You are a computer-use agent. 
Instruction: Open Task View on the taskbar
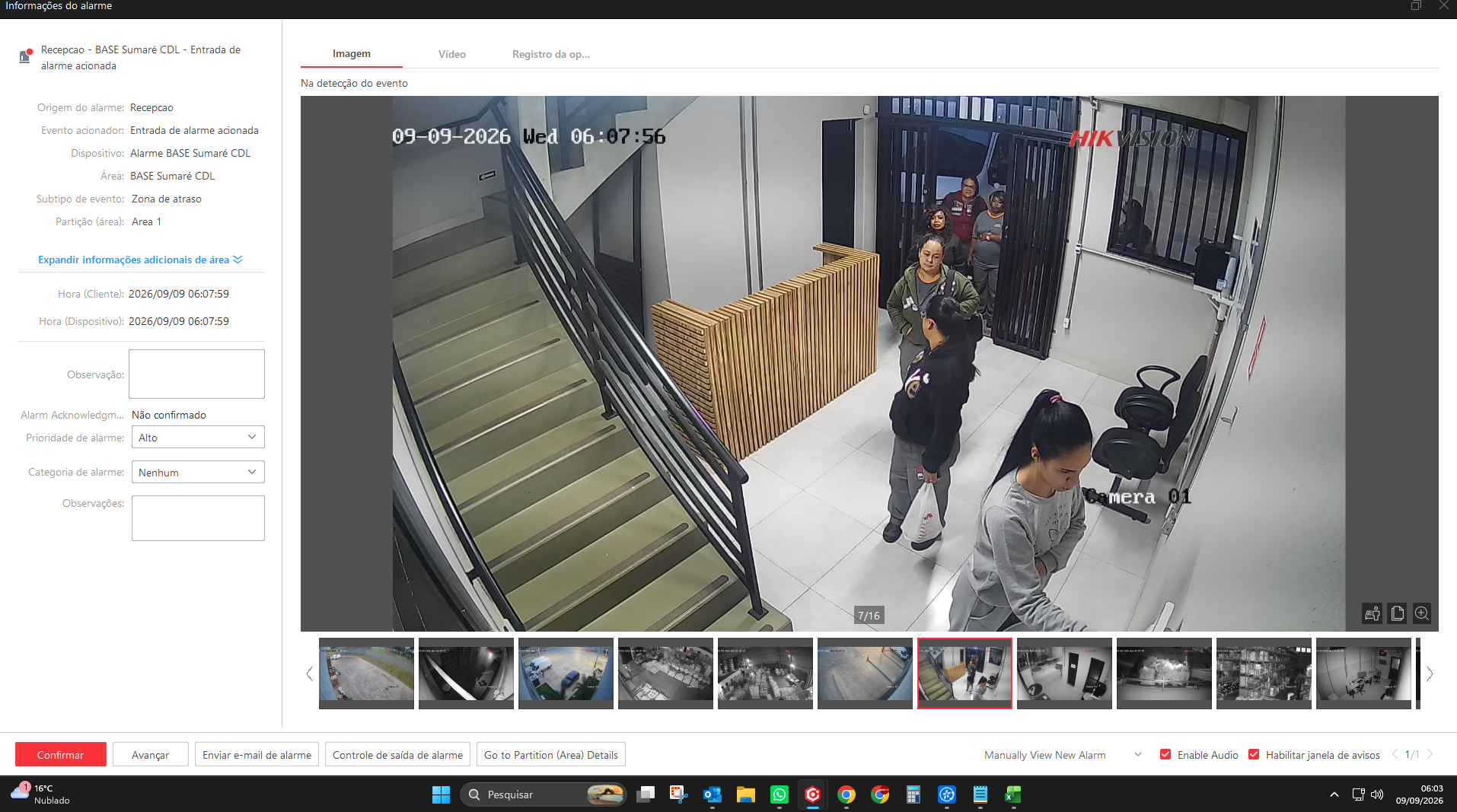(646, 794)
